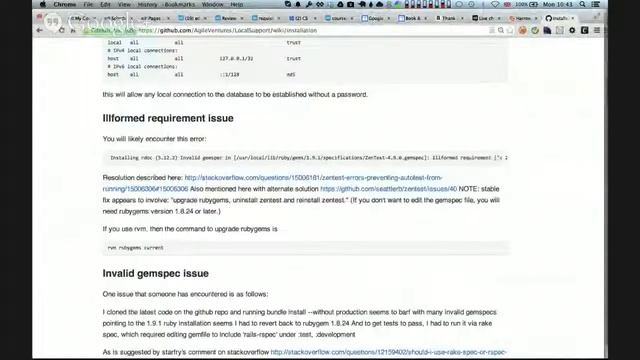This screenshot has width=640, height=360.
Task: Click the green checkmark extension icon
Action: tap(535, 31)
